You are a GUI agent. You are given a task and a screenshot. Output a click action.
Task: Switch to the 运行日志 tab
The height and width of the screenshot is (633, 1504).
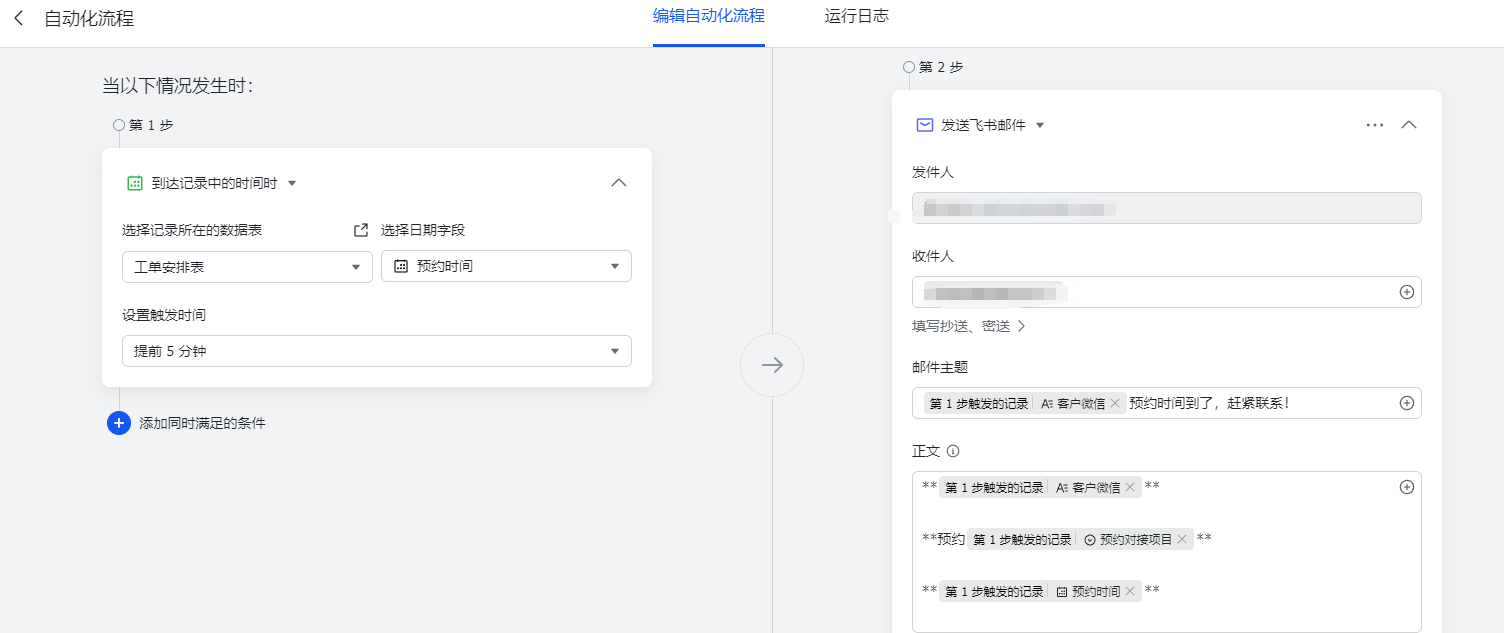[x=856, y=17]
